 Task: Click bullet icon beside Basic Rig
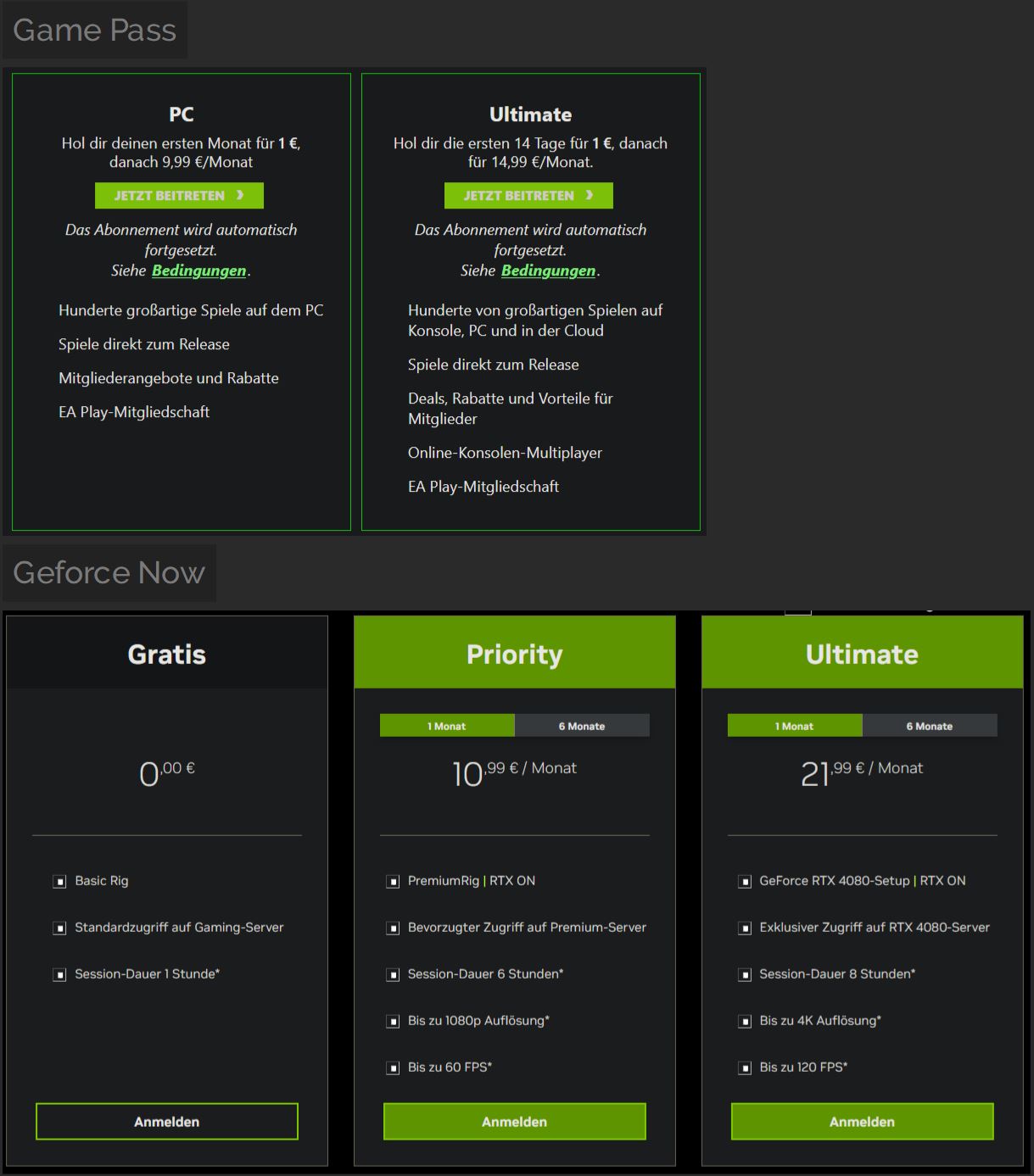tap(59, 882)
